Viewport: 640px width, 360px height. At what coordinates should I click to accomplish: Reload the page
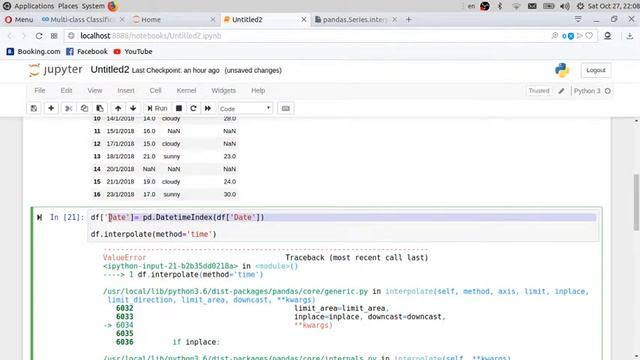point(39,36)
